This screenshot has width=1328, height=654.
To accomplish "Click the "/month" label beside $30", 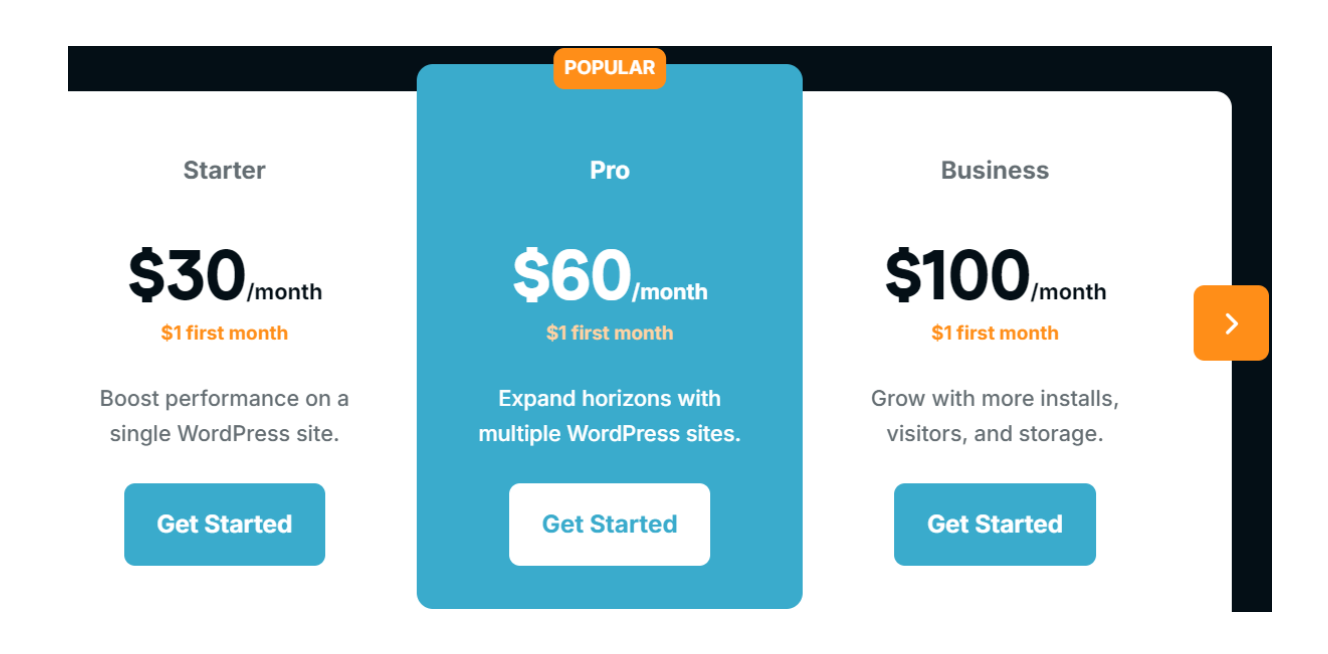I will pyautogui.click(x=285, y=292).
